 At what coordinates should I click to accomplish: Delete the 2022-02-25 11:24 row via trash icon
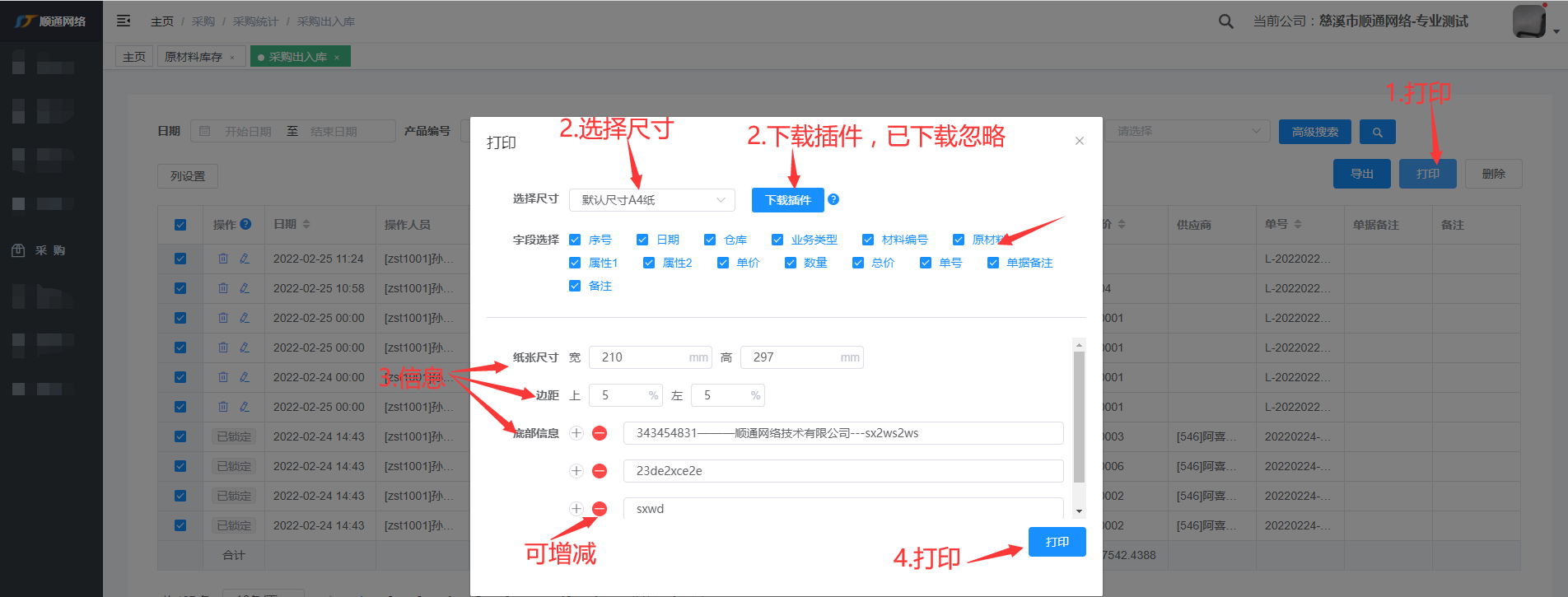click(x=223, y=259)
